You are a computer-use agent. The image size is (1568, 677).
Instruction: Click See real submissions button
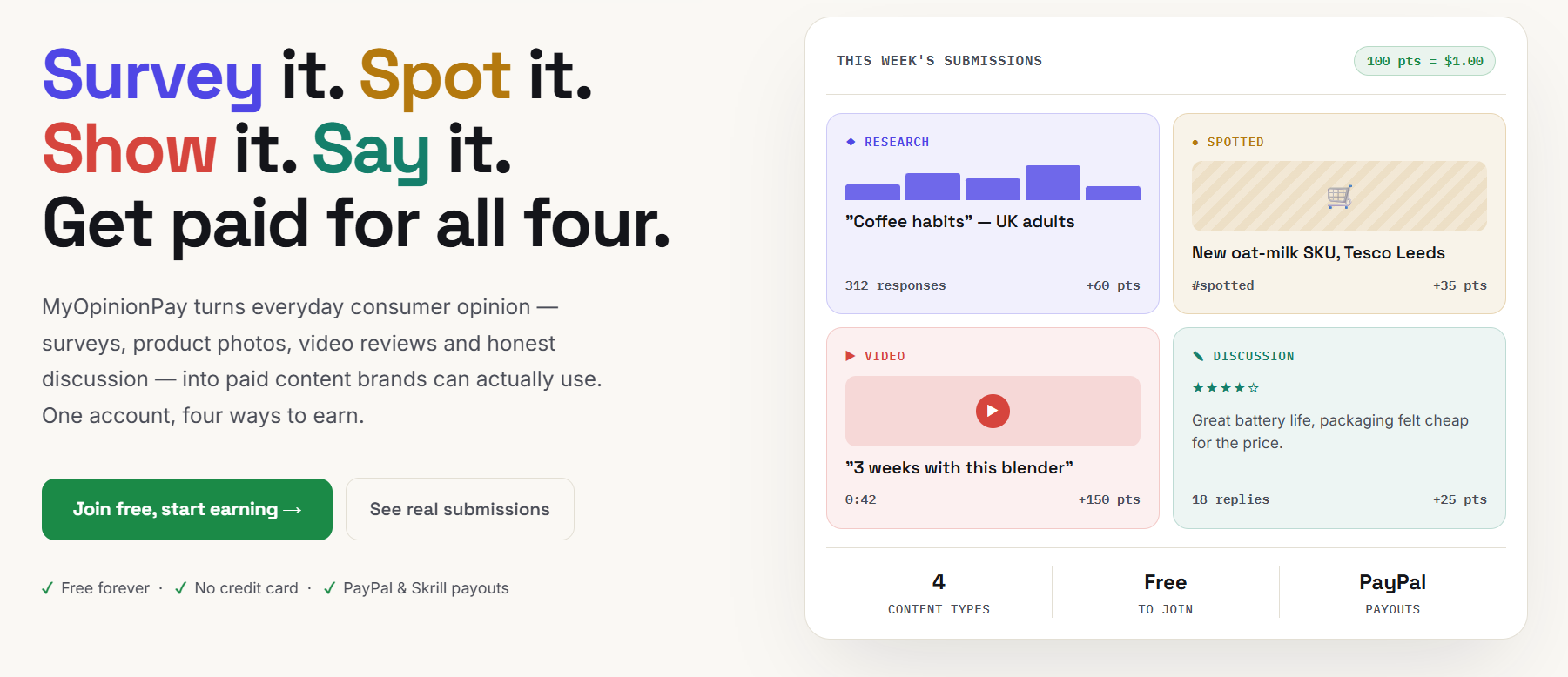(x=460, y=509)
